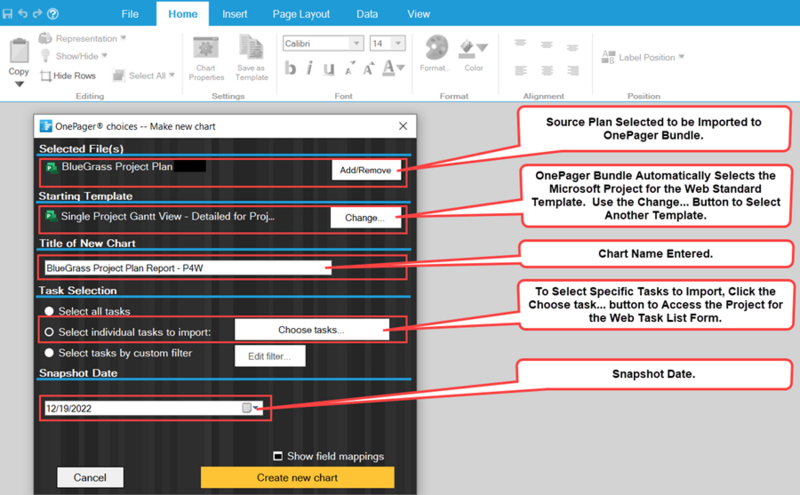Screen dimensions: 800x495
Task: Click the Select All icon
Action: tap(118, 76)
